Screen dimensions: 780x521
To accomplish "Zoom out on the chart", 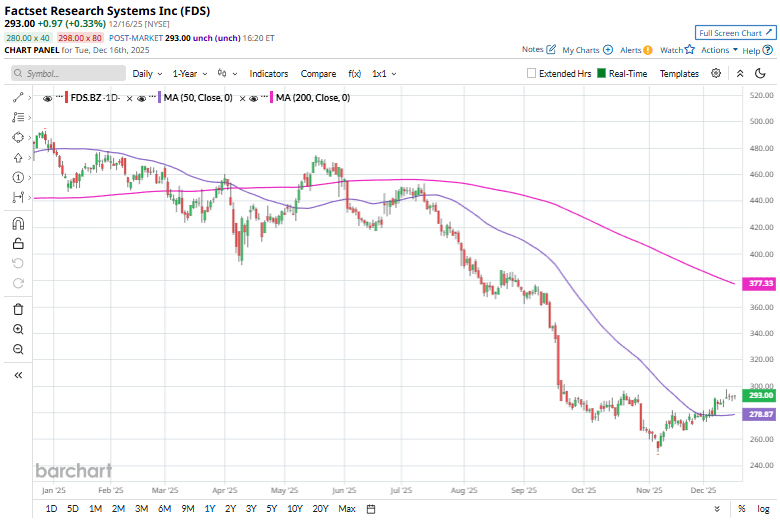I will [18, 349].
